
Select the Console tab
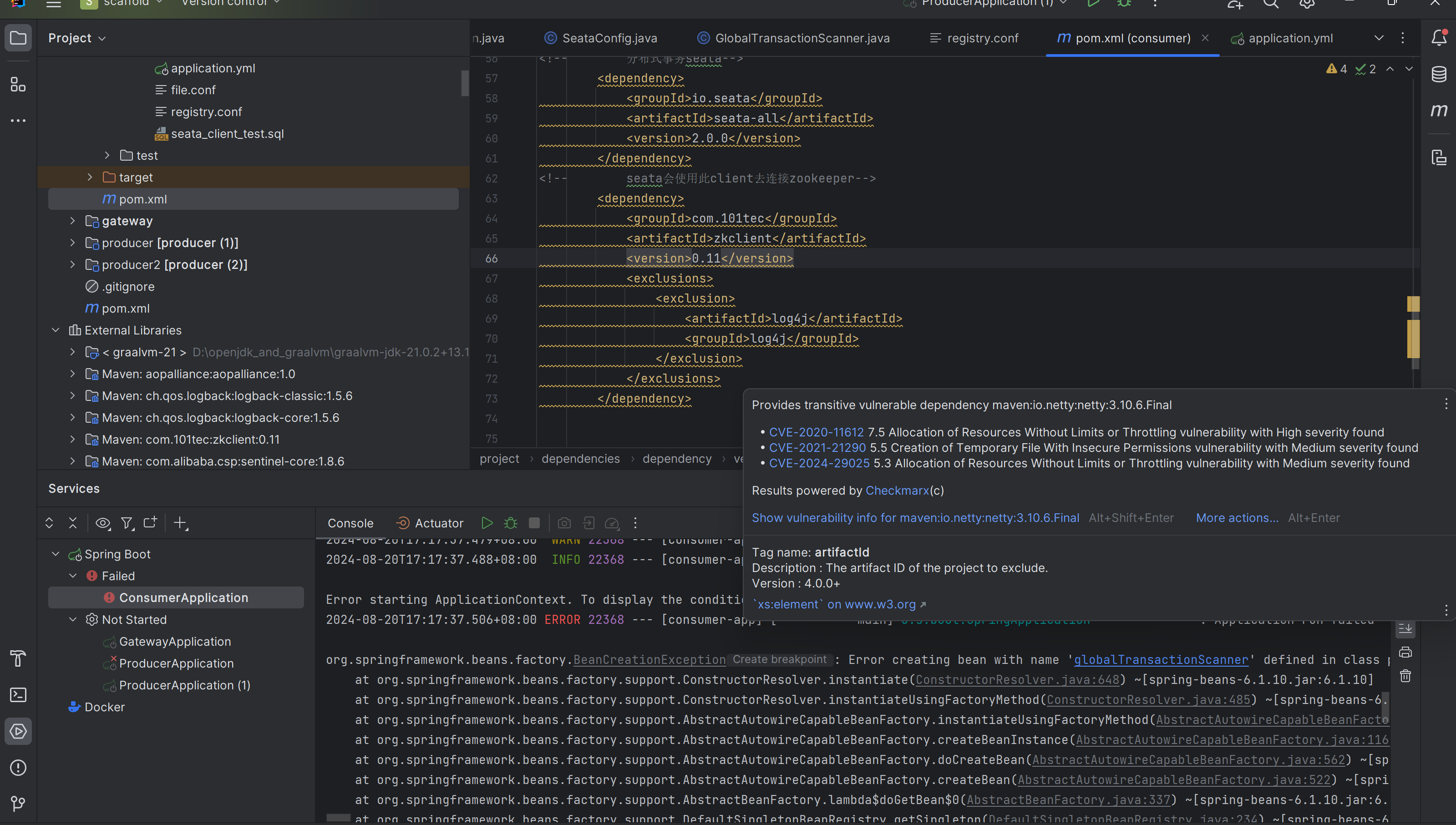point(350,523)
